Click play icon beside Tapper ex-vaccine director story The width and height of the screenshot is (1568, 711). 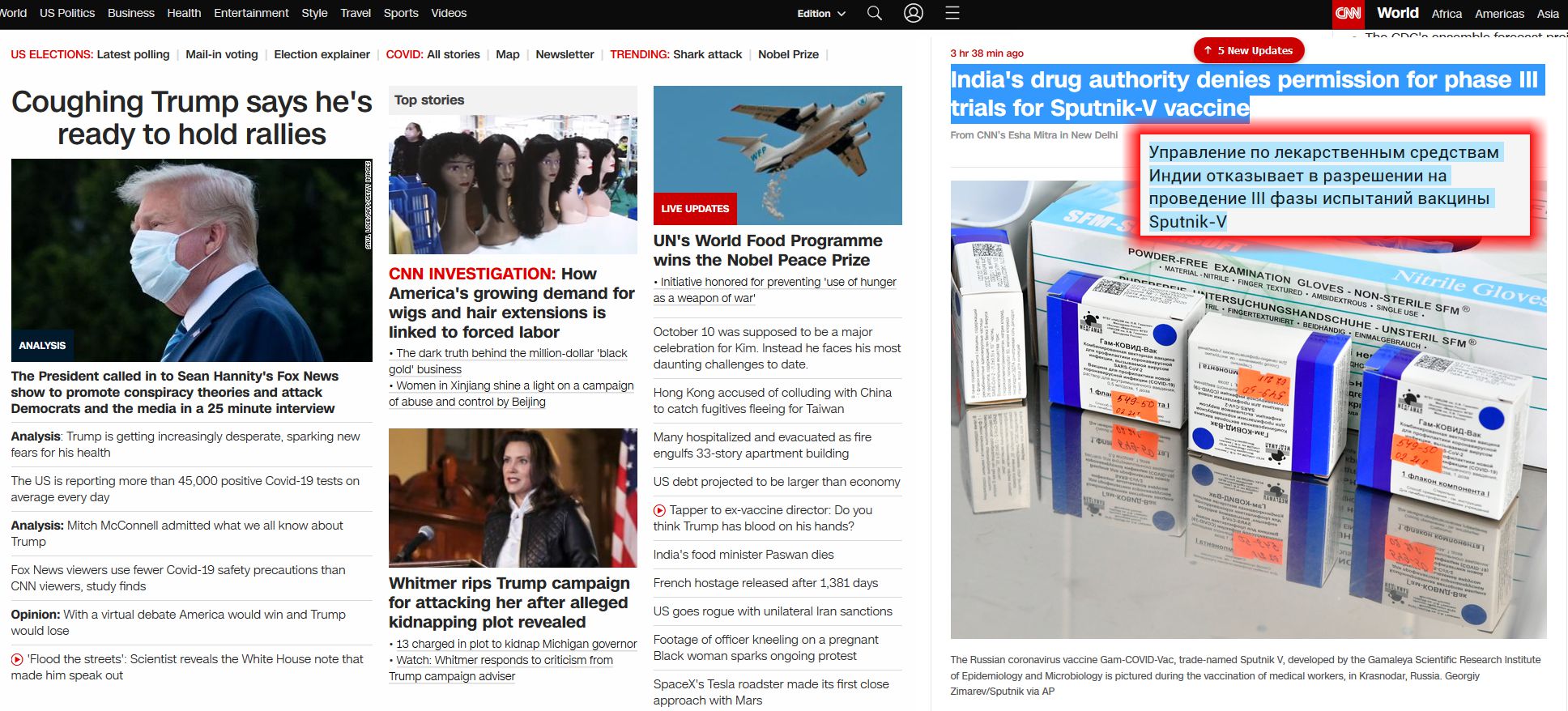pos(659,510)
